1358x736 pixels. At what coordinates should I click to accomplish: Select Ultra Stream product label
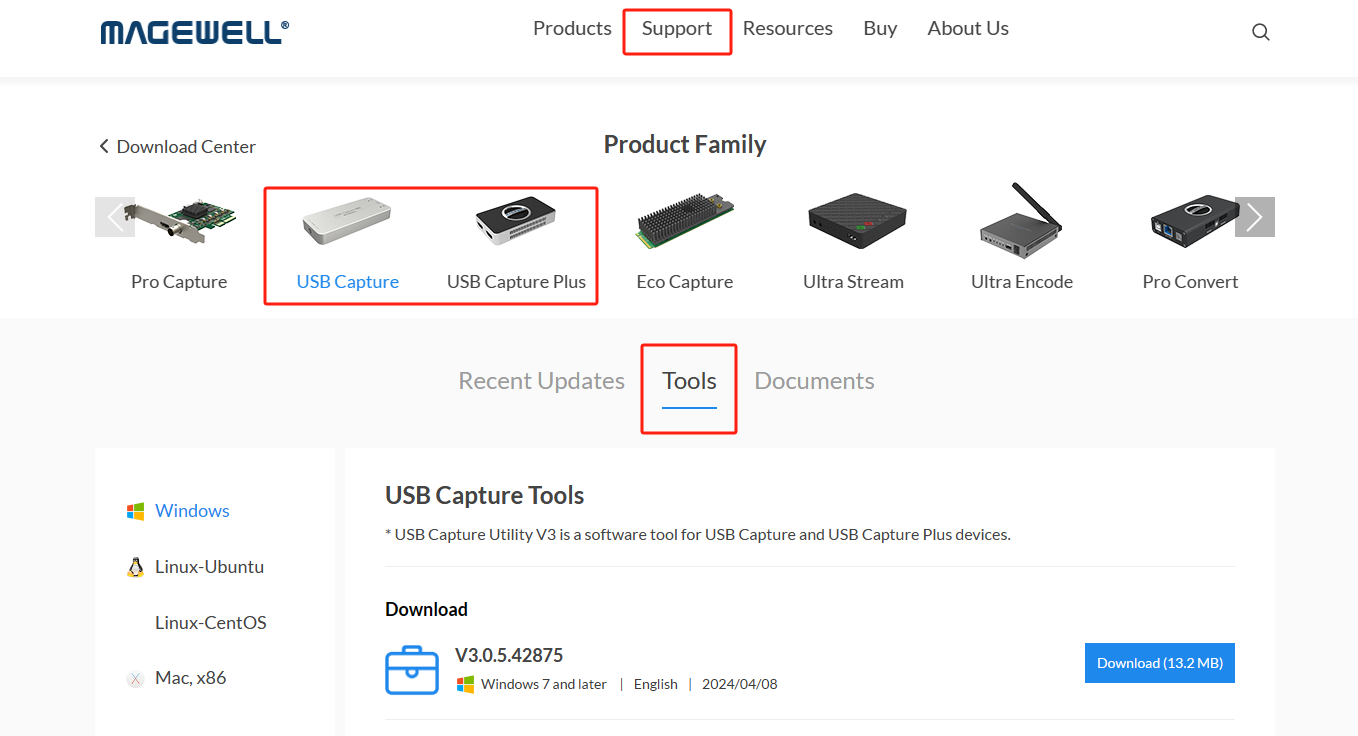853,282
